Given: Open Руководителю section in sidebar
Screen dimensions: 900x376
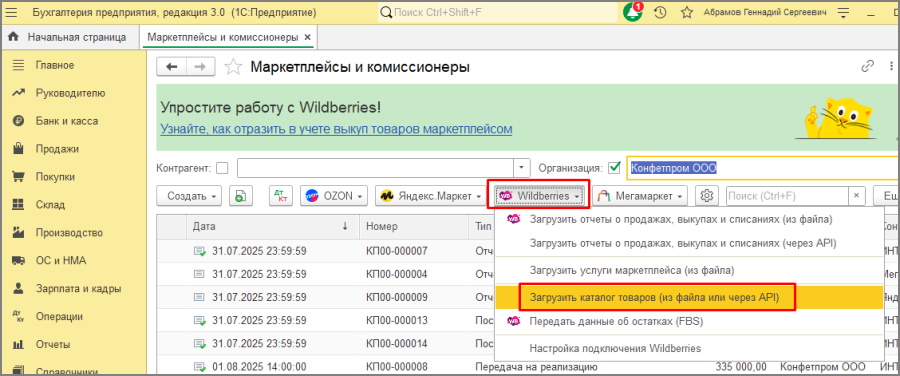Looking at the screenshot, I should click(70, 93).
